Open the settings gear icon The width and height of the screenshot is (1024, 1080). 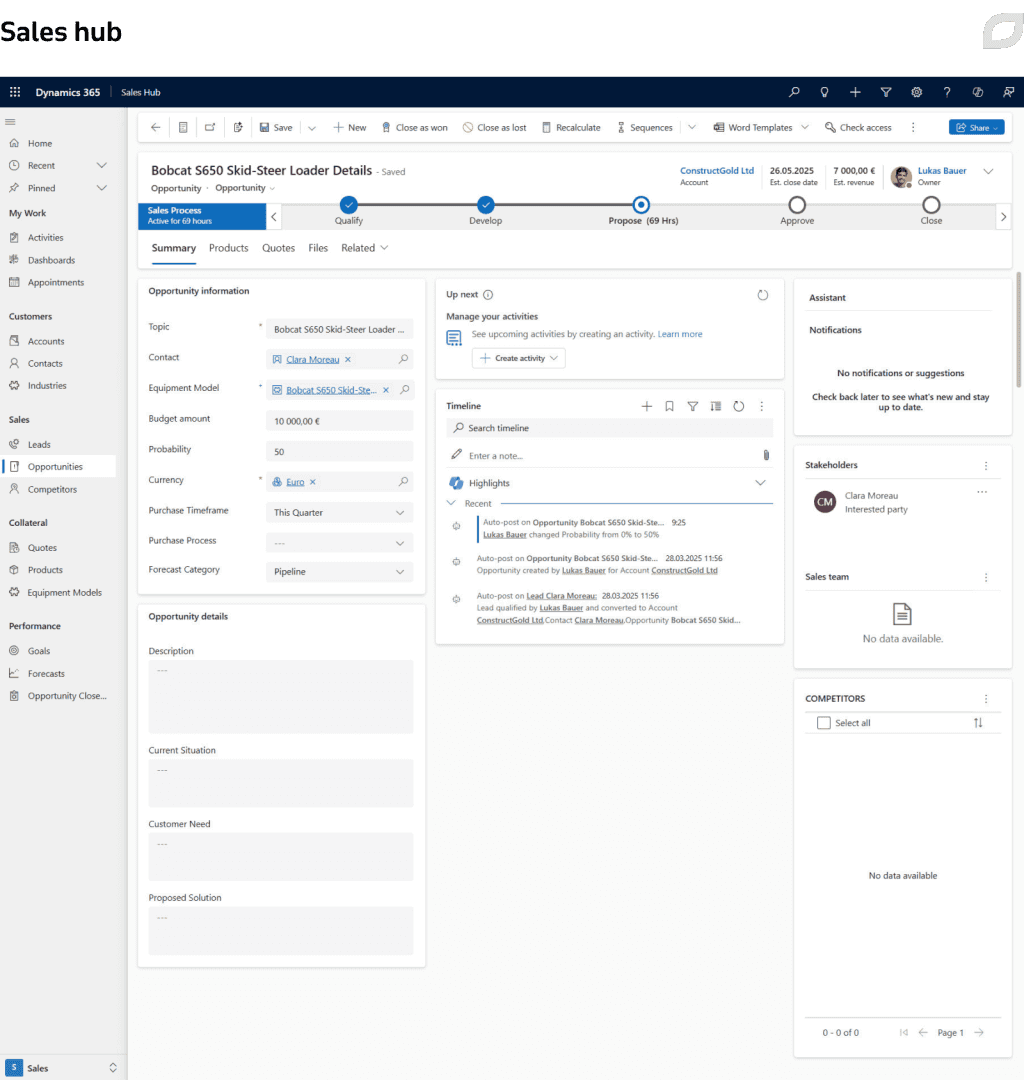(917, 92)
